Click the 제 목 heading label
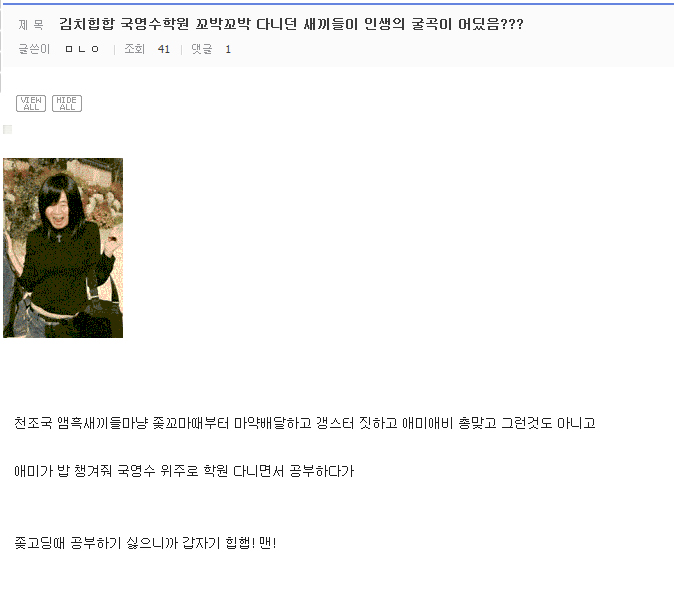This screenshot has height=614, width=674. [x=31, y=25]
